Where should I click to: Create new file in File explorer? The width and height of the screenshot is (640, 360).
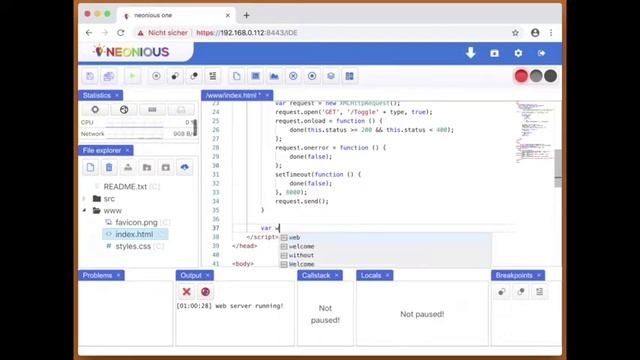click(x=90, y=167)
